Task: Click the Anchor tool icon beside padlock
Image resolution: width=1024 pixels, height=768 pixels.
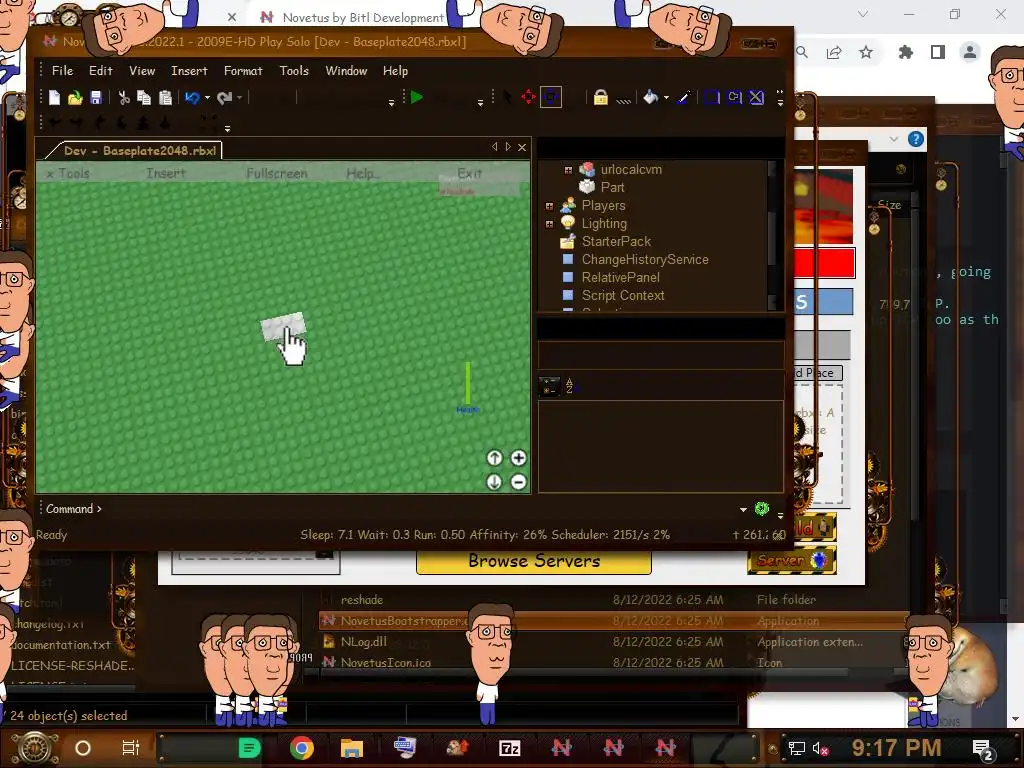Action: click(x=624, y=99)
